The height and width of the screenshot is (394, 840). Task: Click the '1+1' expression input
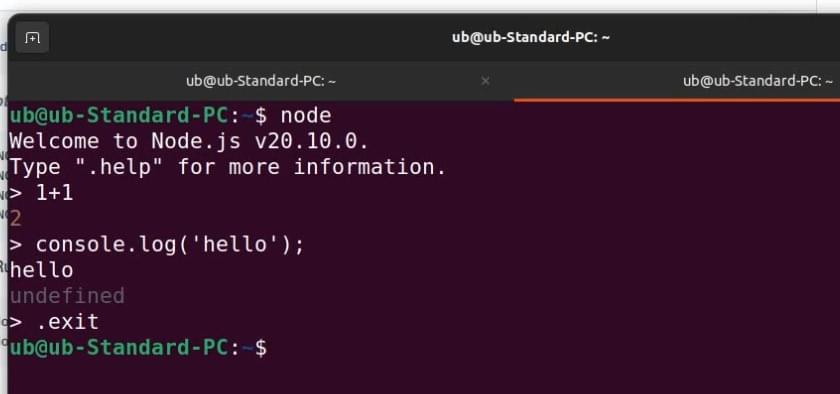tap(54, 193)
